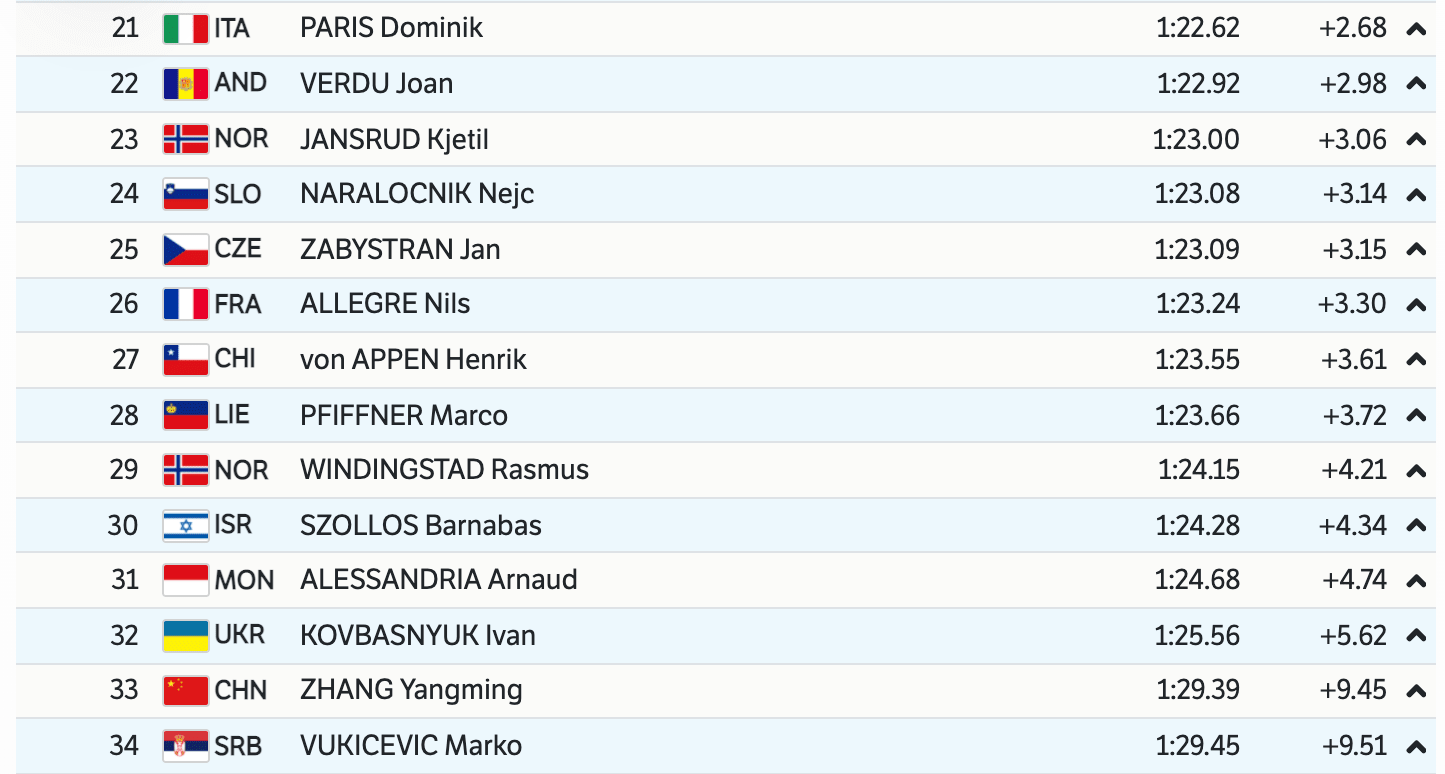This screenshot has height=774, width=1445.
Task: Click ALESSANDRIA Arnaud athlete name
Action: coord(438,580)
